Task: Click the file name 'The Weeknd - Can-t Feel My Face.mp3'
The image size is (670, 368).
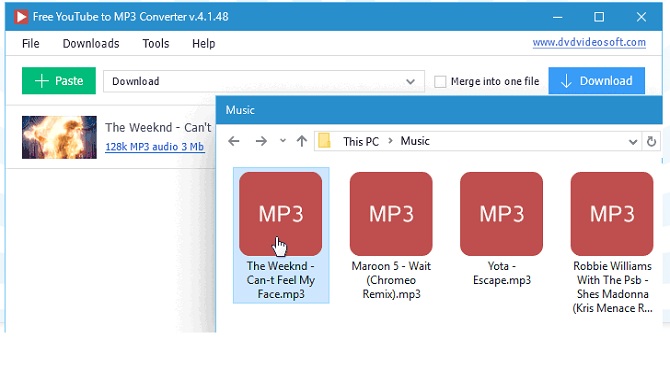Action: (281, 280)
